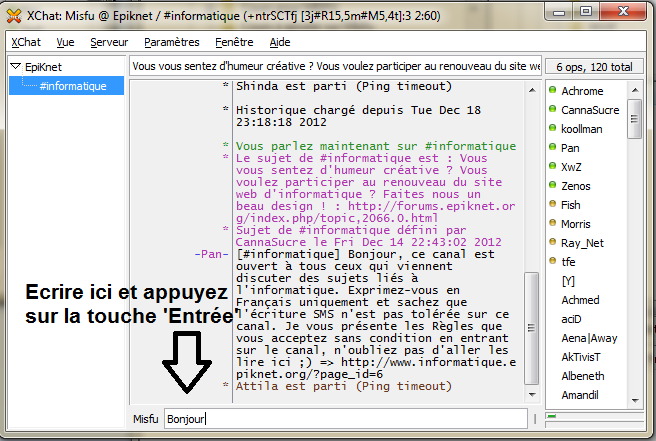This screenshot has height=441, width=656.
Task: Select user AkTivisT in user list
Action: tap(581, 357)
